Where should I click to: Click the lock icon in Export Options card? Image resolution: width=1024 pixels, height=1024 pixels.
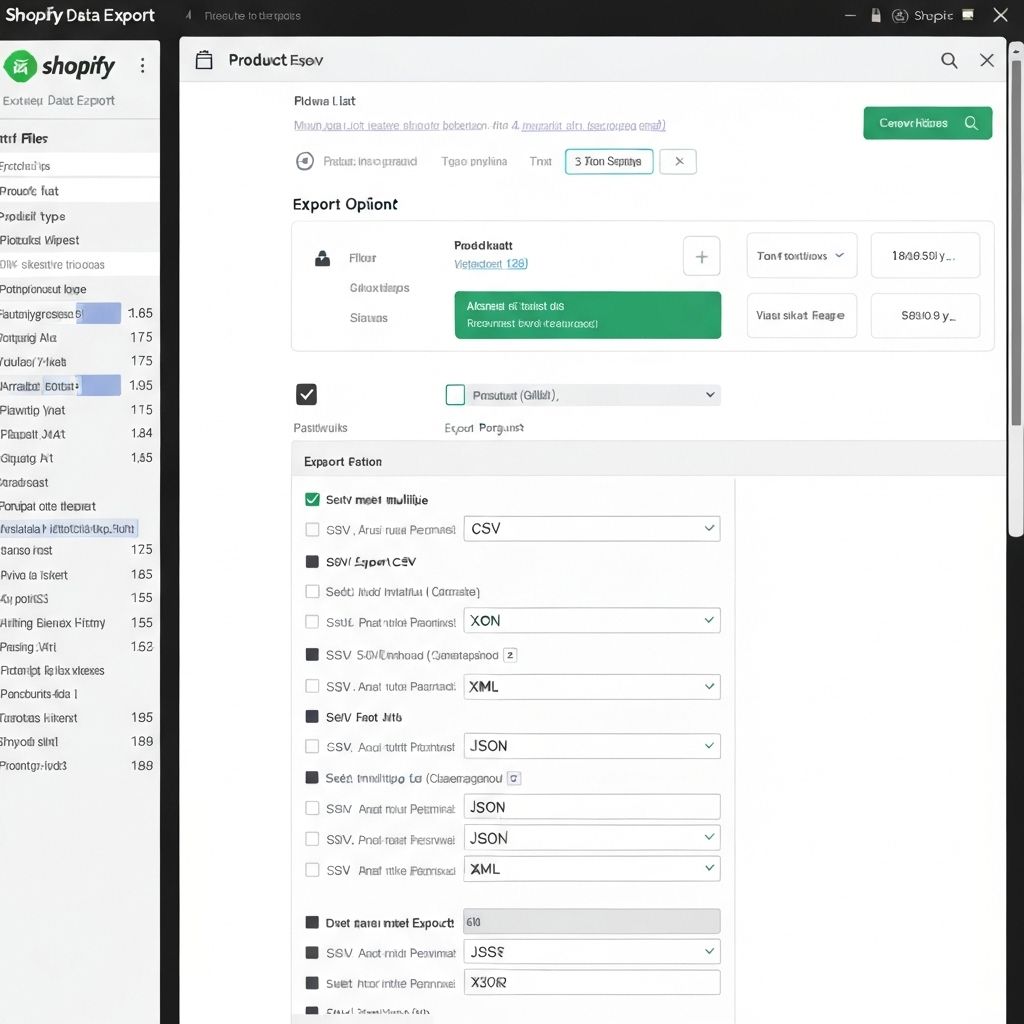tap(322, 258)
